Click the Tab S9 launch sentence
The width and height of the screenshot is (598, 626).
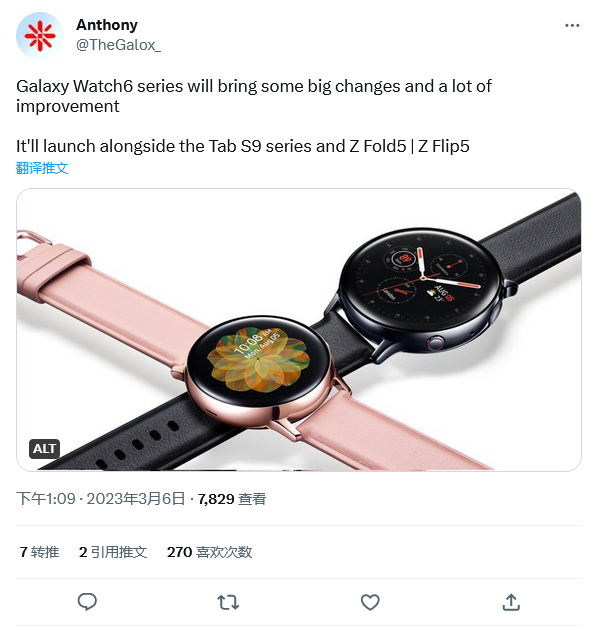tap(243, 146)
